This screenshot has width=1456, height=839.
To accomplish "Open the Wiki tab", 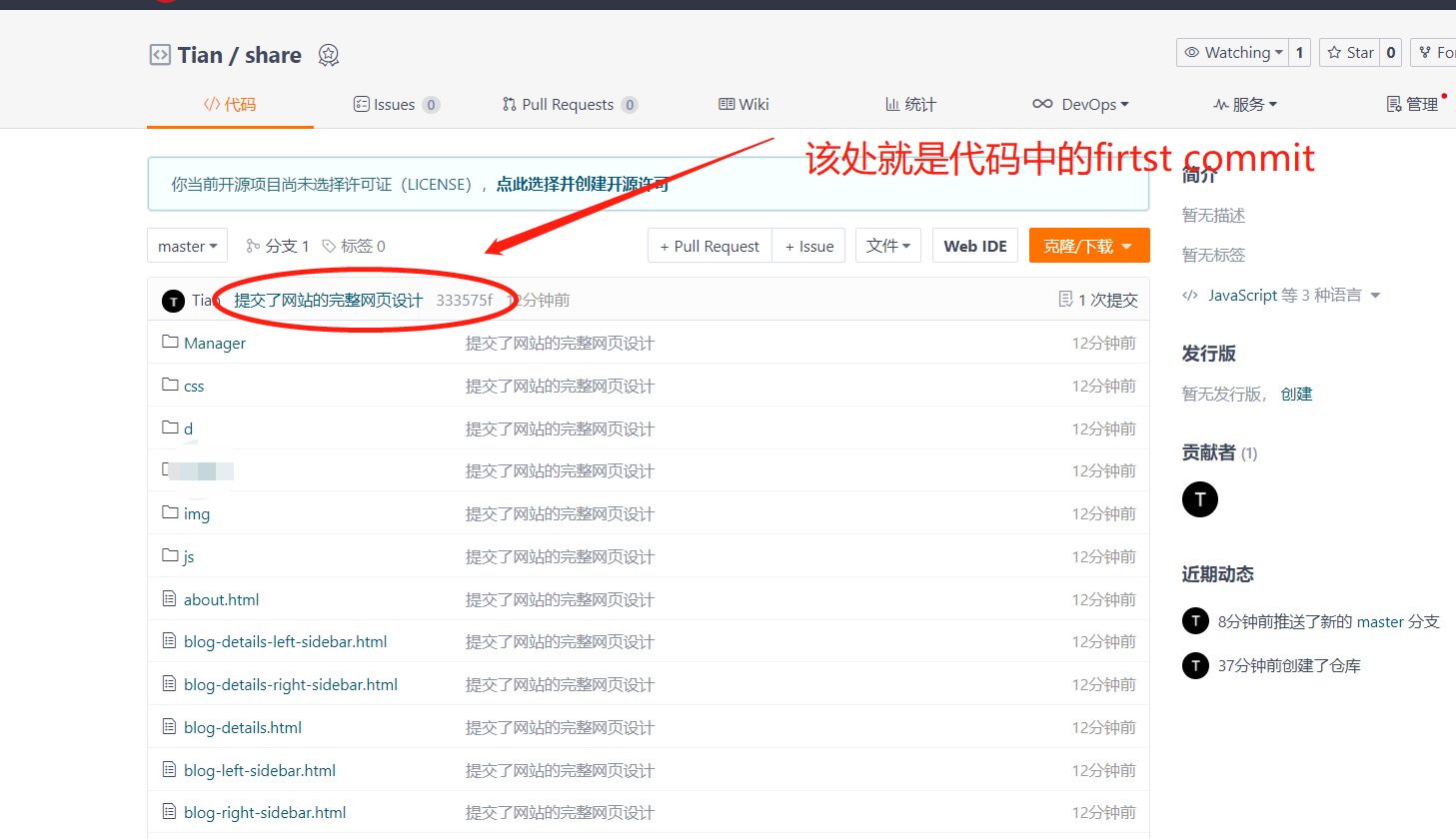I will [x=744, y=104].
